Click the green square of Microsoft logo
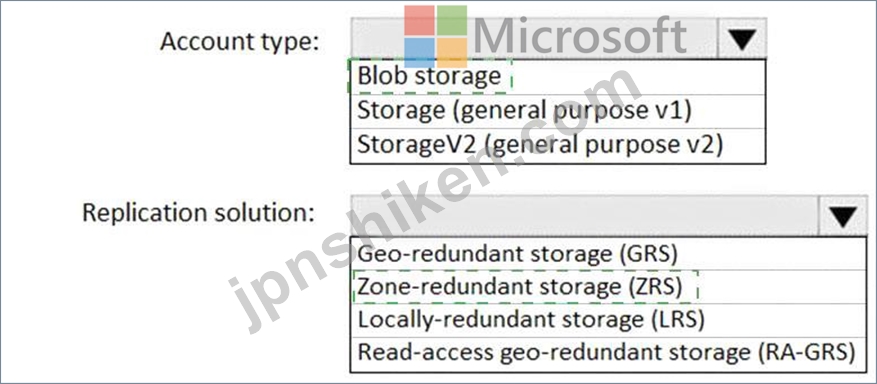 pos(452,21)
